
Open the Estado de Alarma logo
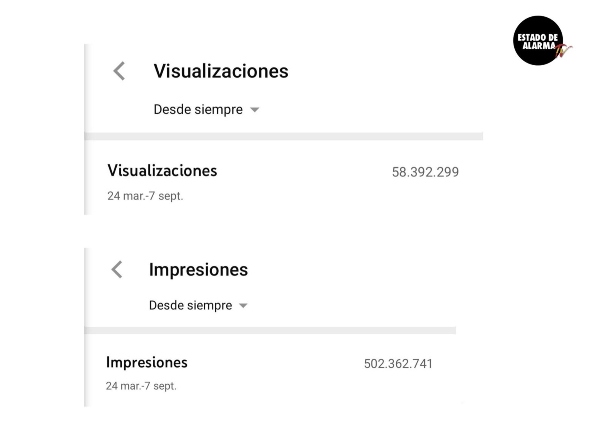(x=538, y=41)
